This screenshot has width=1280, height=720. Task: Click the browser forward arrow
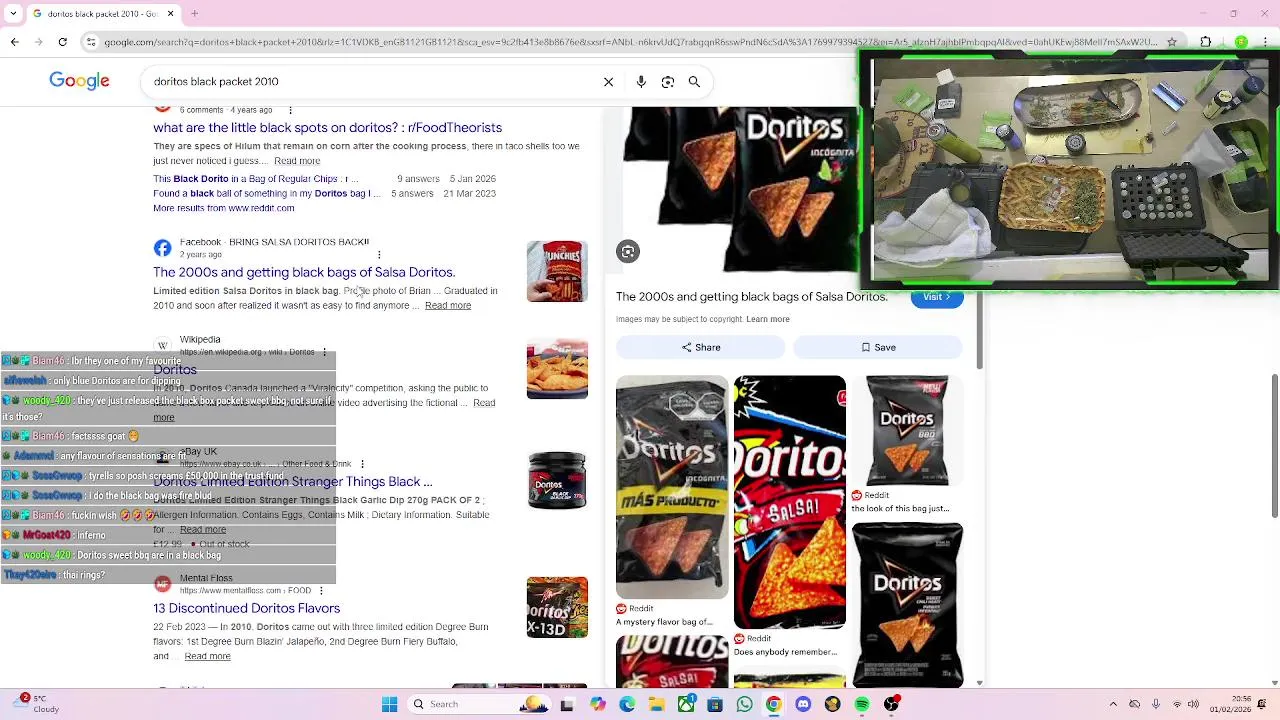38,42
